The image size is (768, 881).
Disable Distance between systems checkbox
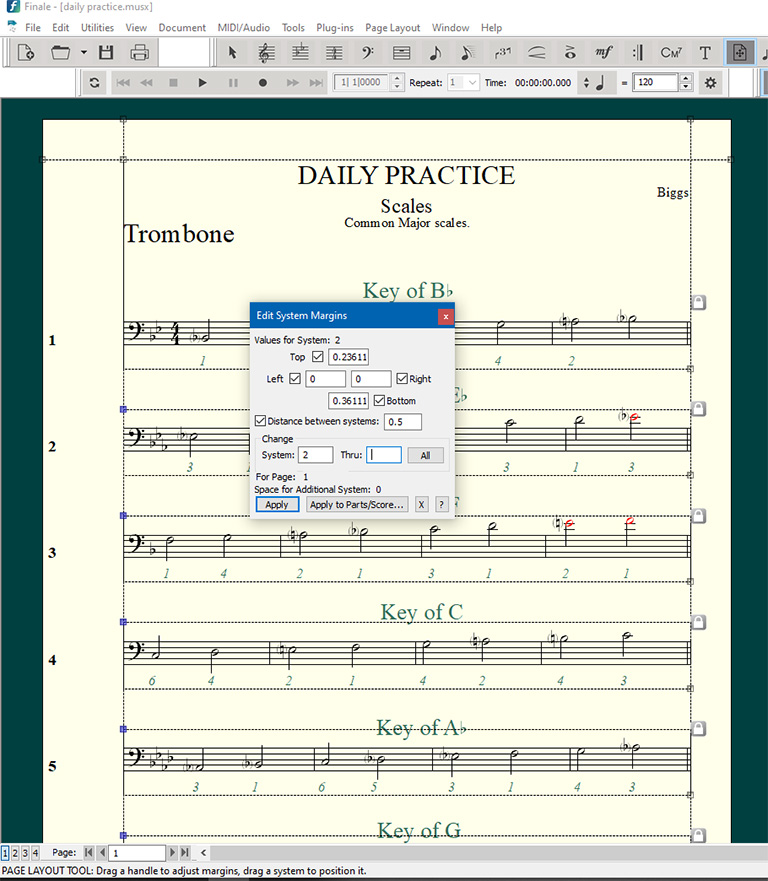(261, 421)
